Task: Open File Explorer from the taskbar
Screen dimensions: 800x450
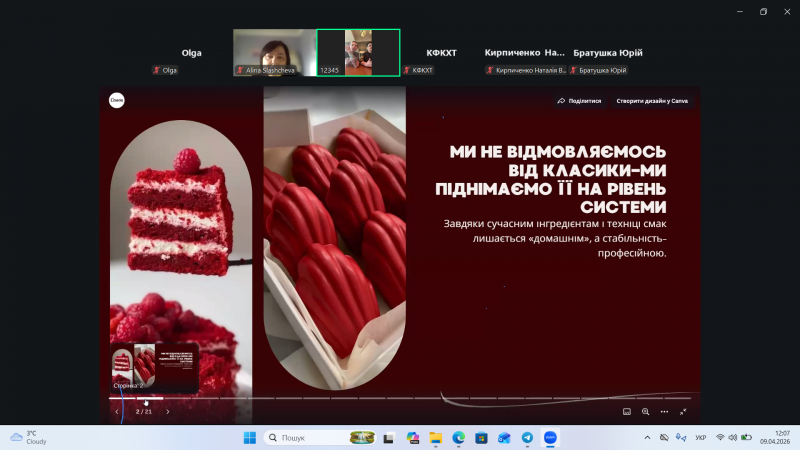Action: click(435, 438)
